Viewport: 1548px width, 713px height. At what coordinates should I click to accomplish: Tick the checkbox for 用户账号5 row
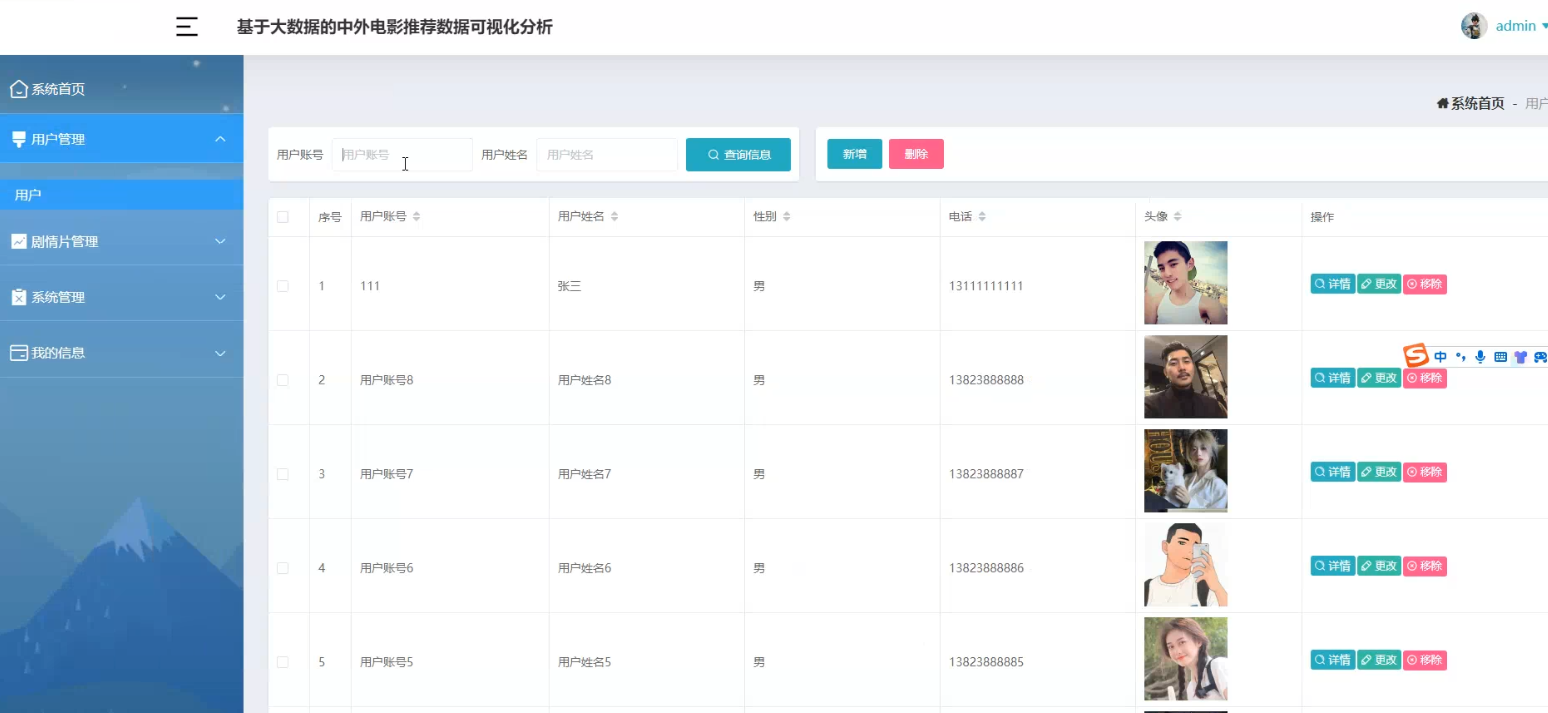tap(283, 662)
